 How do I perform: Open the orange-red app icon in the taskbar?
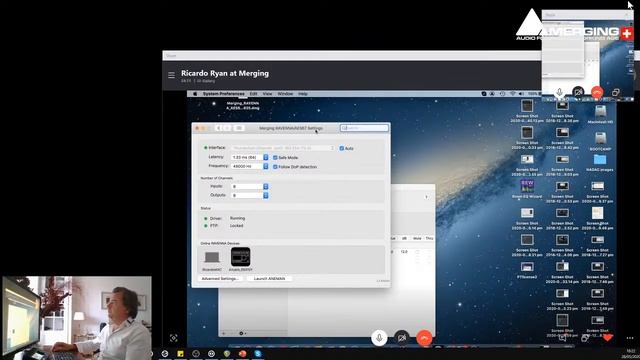click(x=242, y=353)
